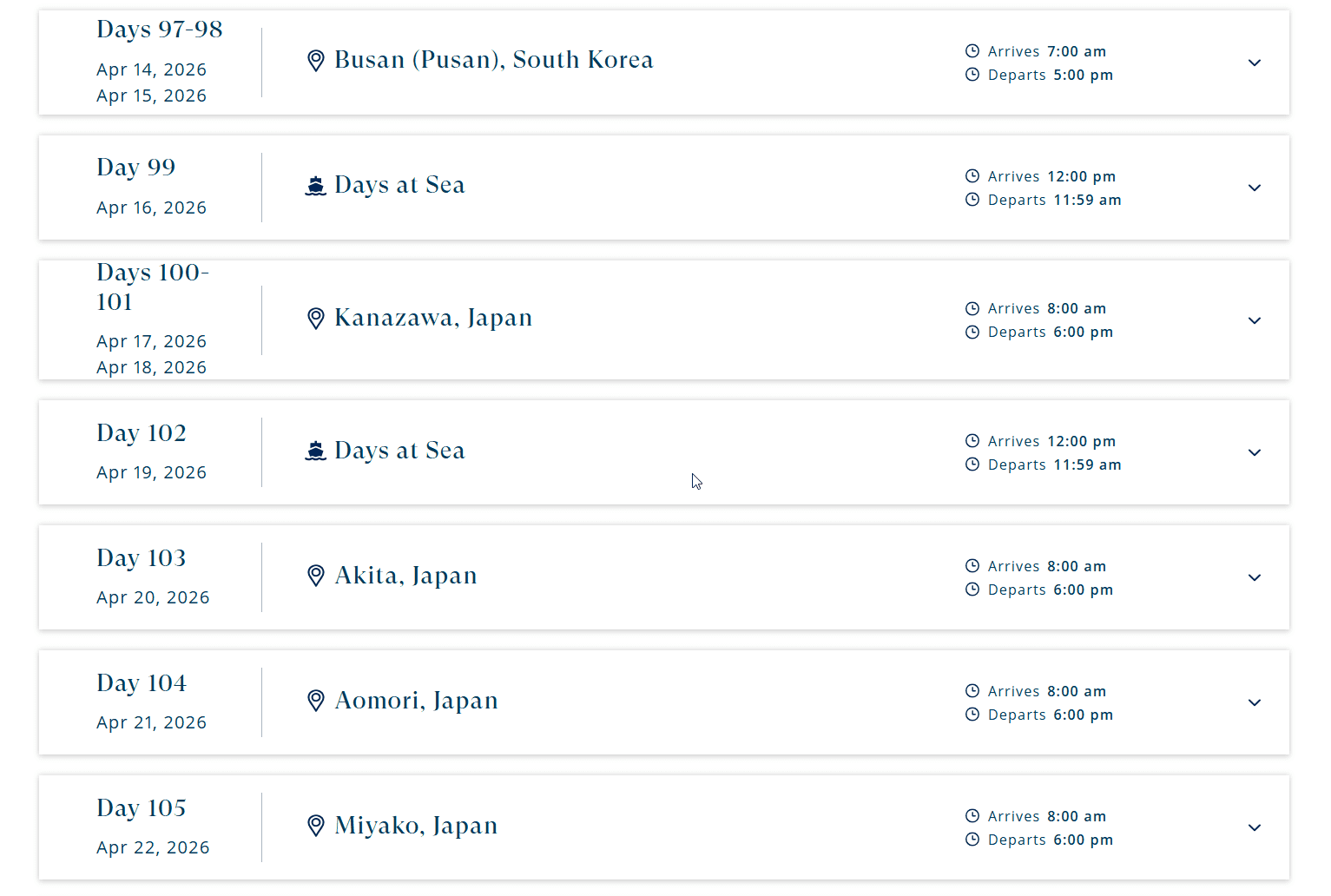Expand Day 102 Days at Sea chevron
The height and width of the screenshot is (896, 1331).
tap(1255, 452)
